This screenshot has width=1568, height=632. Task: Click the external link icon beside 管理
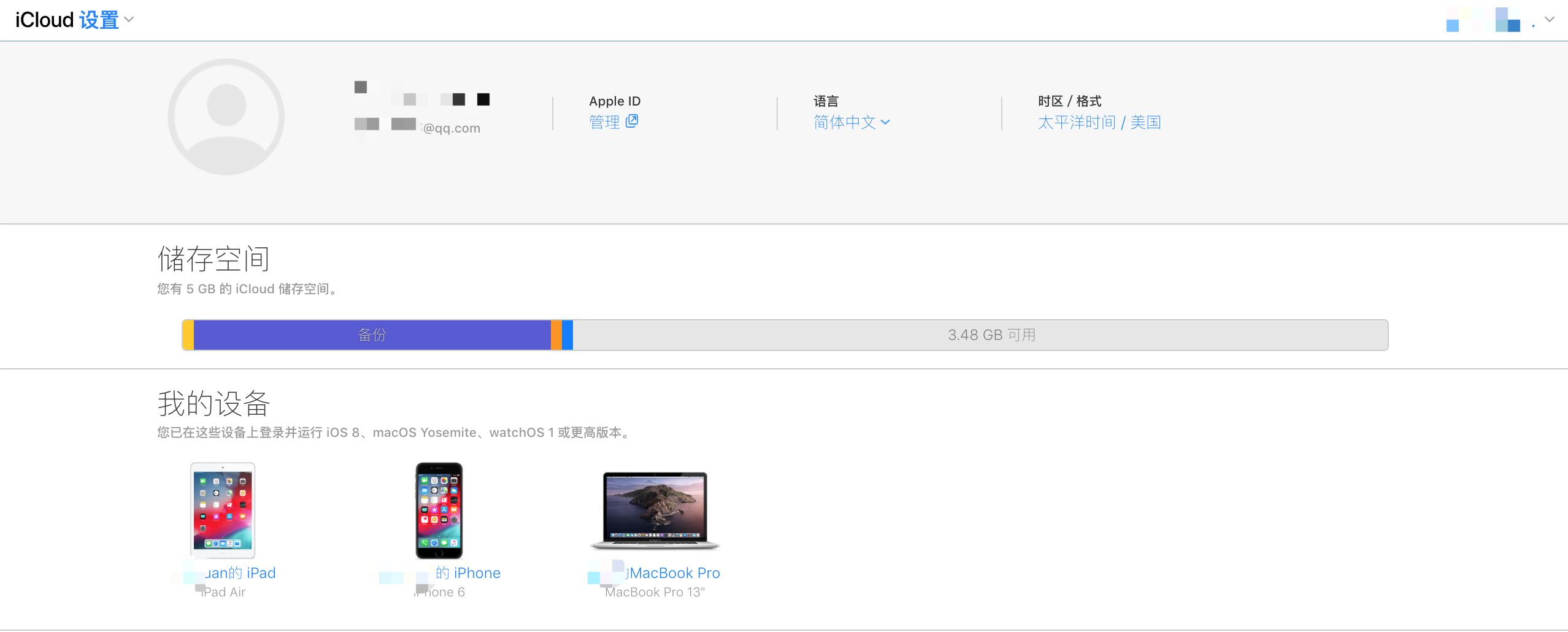(632, 121)
